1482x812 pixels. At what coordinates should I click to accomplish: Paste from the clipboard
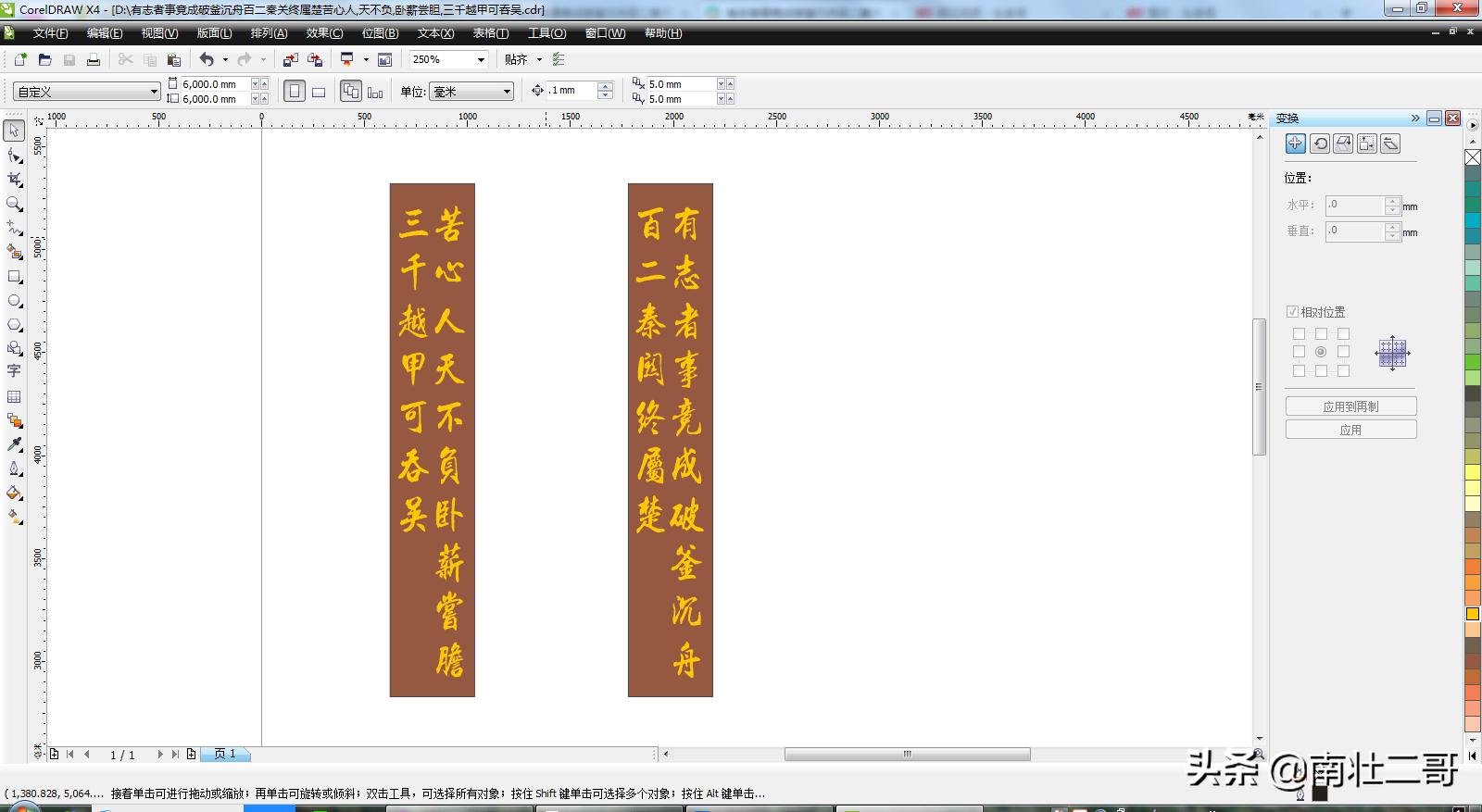point(173,59)
